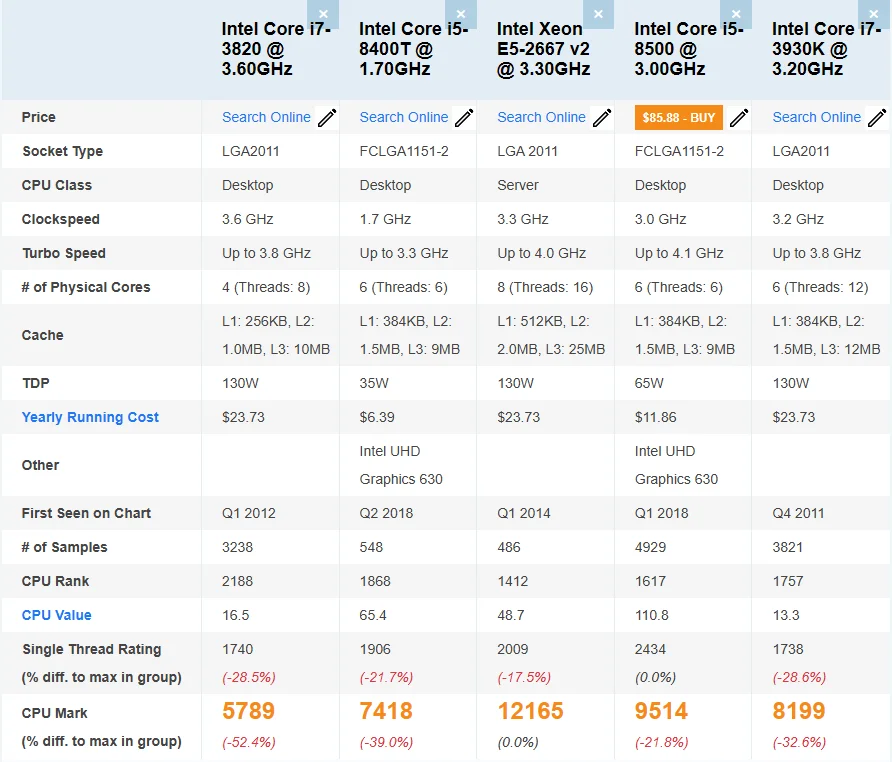Edit price pencil for Core i7-3930K

[x=877, y=118]
